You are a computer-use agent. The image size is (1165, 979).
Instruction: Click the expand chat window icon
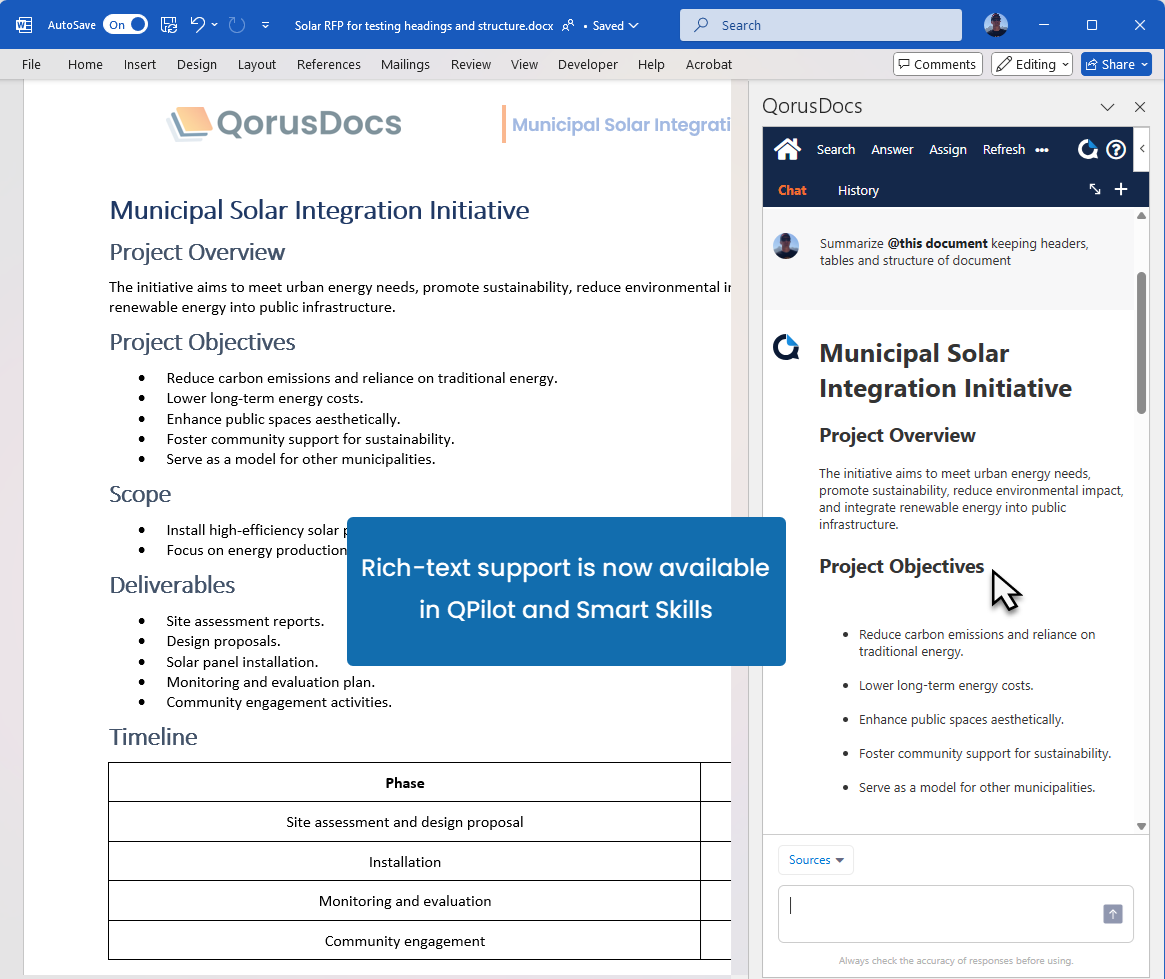click(x=1094, y=189)
